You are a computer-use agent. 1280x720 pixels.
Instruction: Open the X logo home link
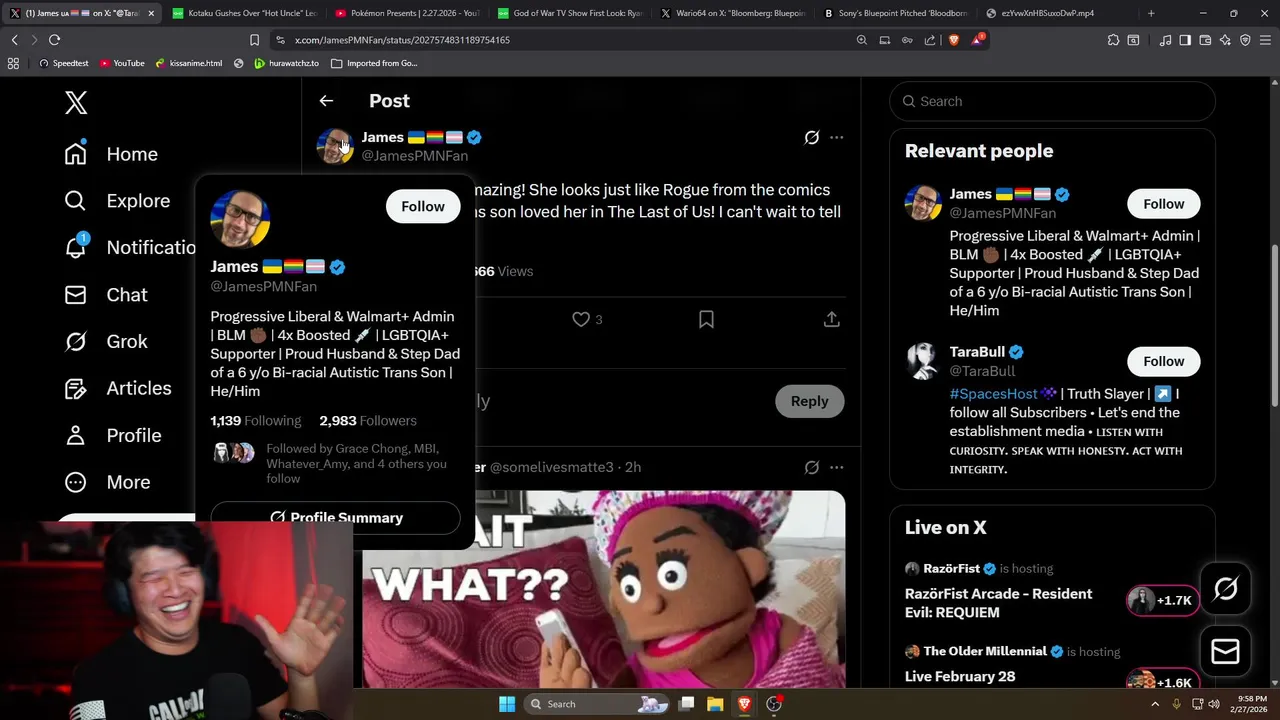76,102
